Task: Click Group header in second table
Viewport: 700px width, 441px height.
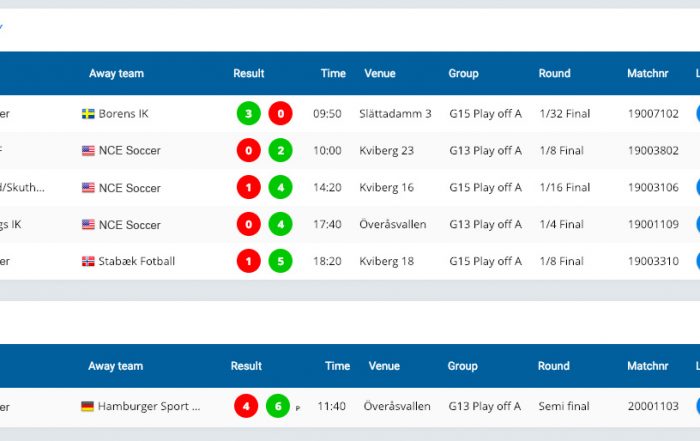Action: (462, 366)
